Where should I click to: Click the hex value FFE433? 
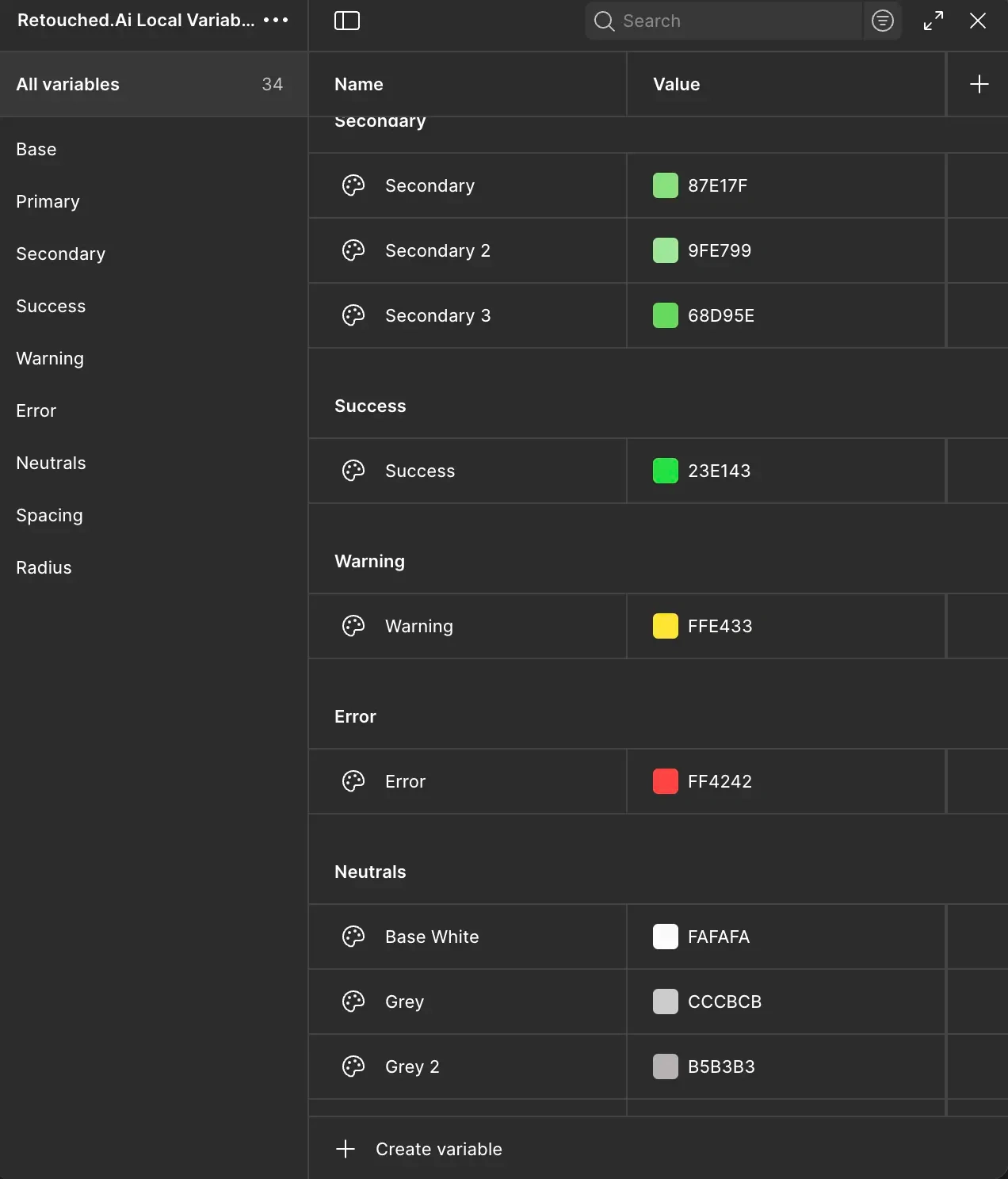click(x=720, y=626)
